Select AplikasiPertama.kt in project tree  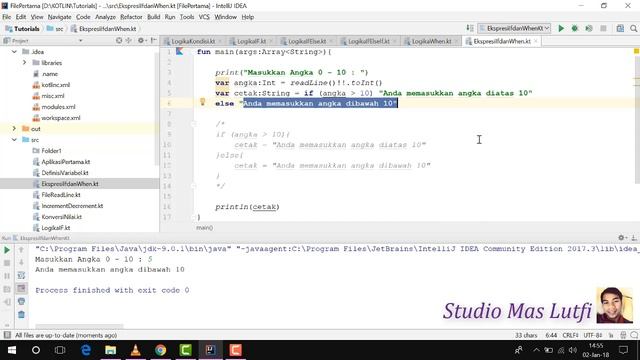tap(65, 162)
